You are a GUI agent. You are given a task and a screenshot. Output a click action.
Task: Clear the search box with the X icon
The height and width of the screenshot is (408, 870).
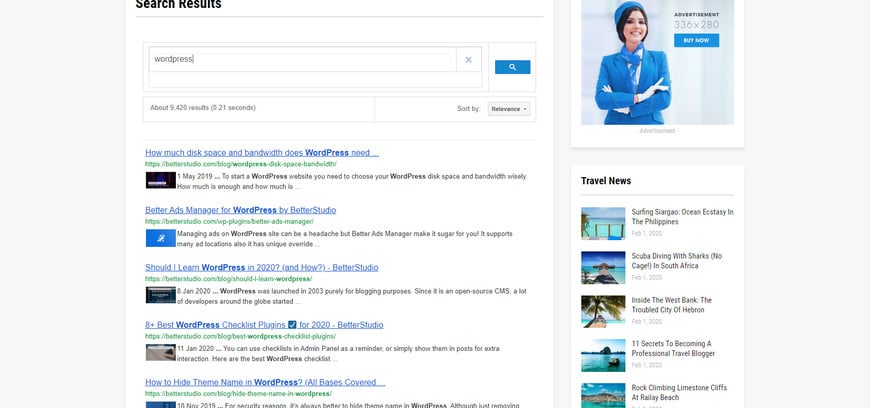468,59
